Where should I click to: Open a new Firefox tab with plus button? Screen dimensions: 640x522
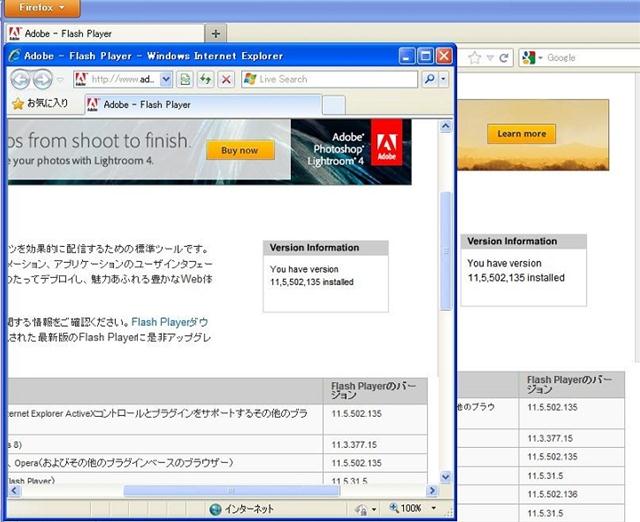[x=216, y=33]
